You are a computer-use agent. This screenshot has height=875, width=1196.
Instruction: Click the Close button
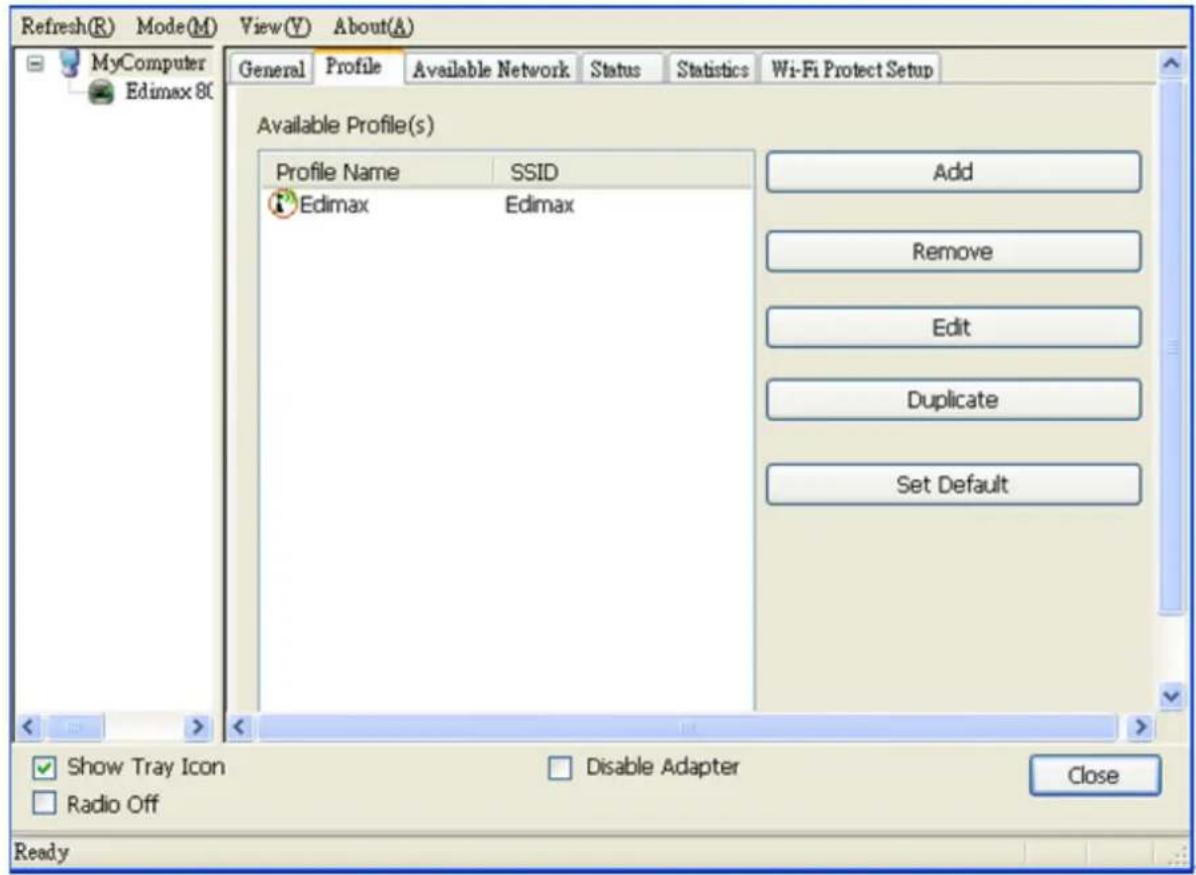click(x=1095, y=775)
